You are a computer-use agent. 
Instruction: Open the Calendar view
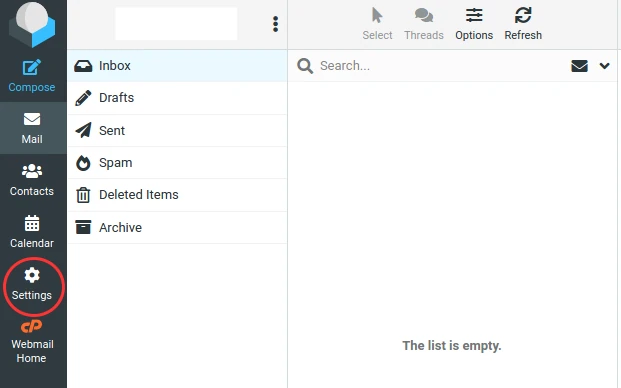point(32,232)
